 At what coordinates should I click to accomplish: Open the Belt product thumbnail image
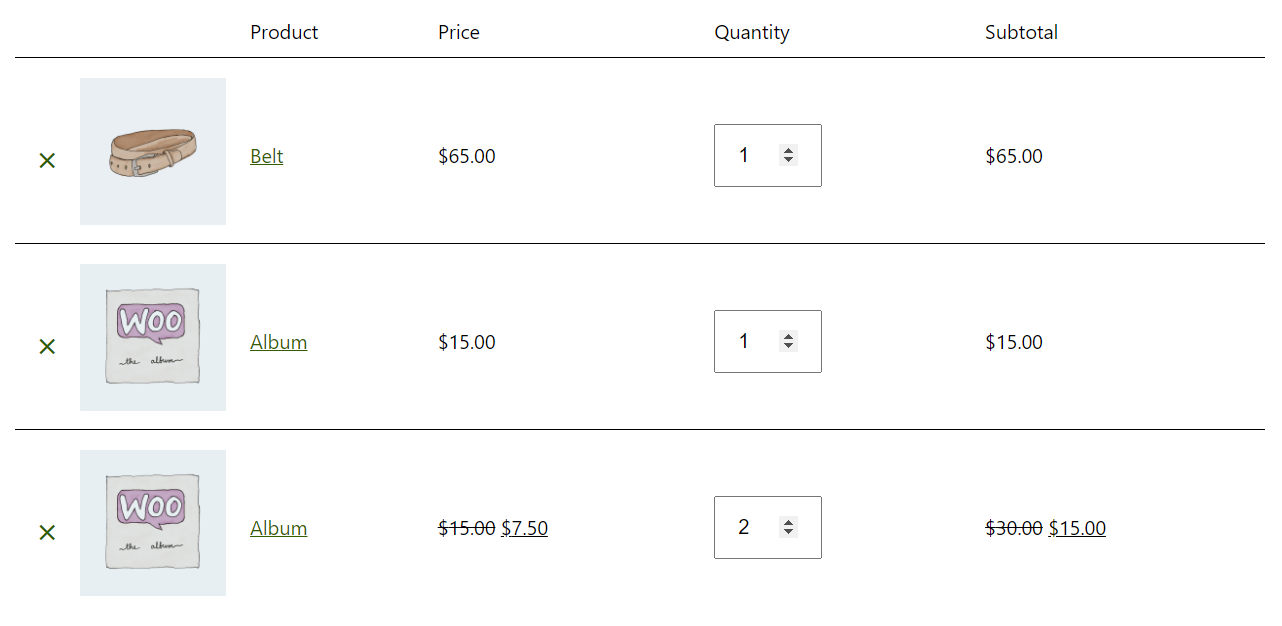coord(153,151)
